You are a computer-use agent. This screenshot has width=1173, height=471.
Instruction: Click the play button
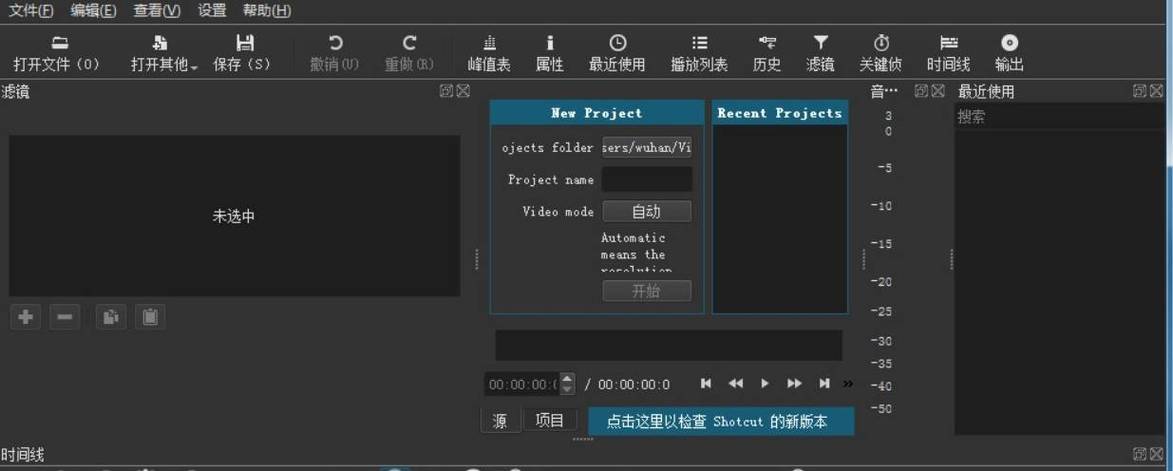coord(765,384)
